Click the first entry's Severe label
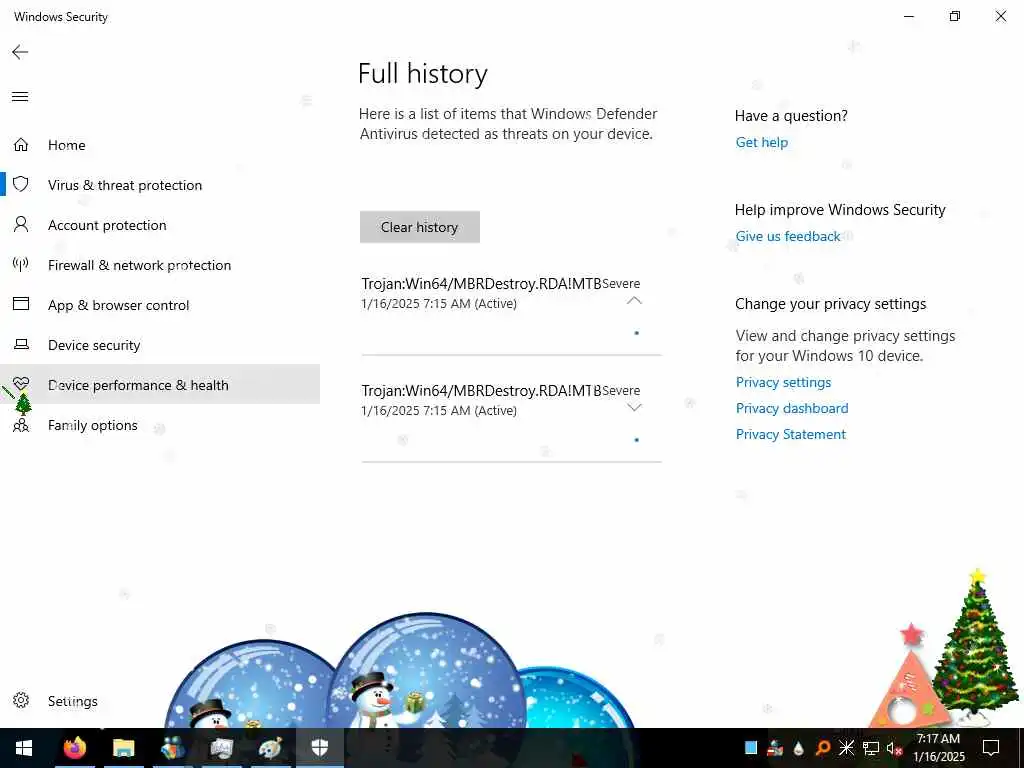The width and height of the screenshot is (1024, 768). (621, 283)
